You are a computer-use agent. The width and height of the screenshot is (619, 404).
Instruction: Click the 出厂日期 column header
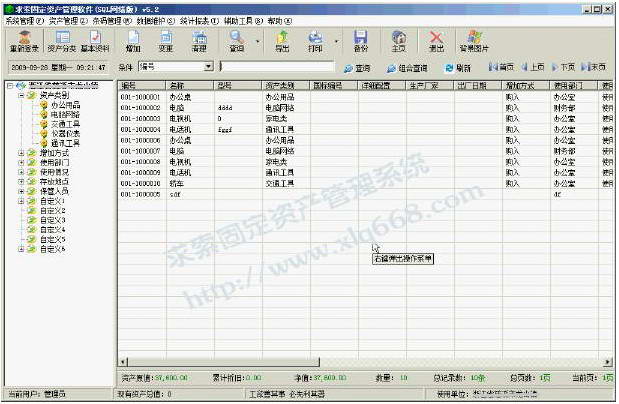478,85
